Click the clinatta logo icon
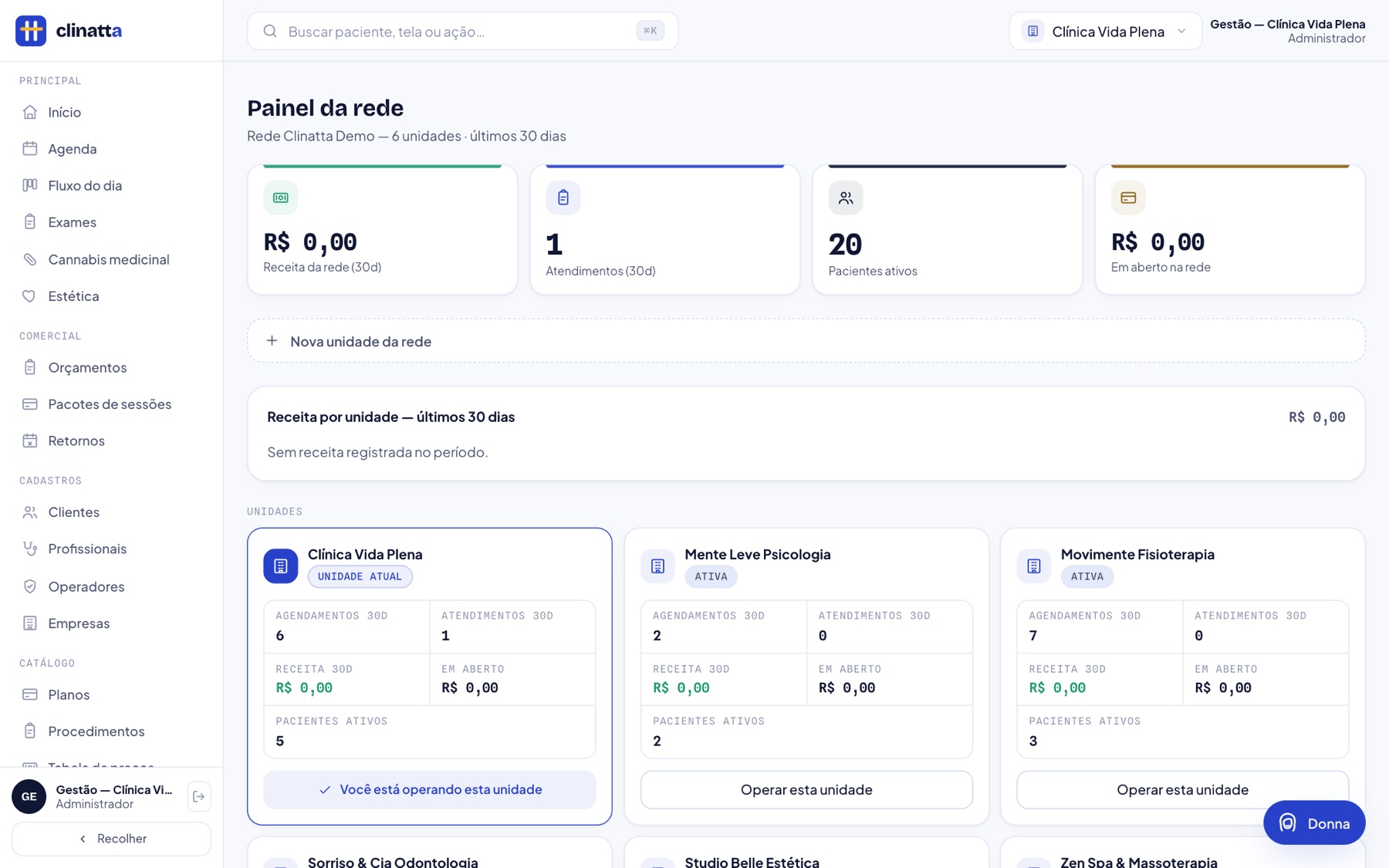 tap(31, 31)
